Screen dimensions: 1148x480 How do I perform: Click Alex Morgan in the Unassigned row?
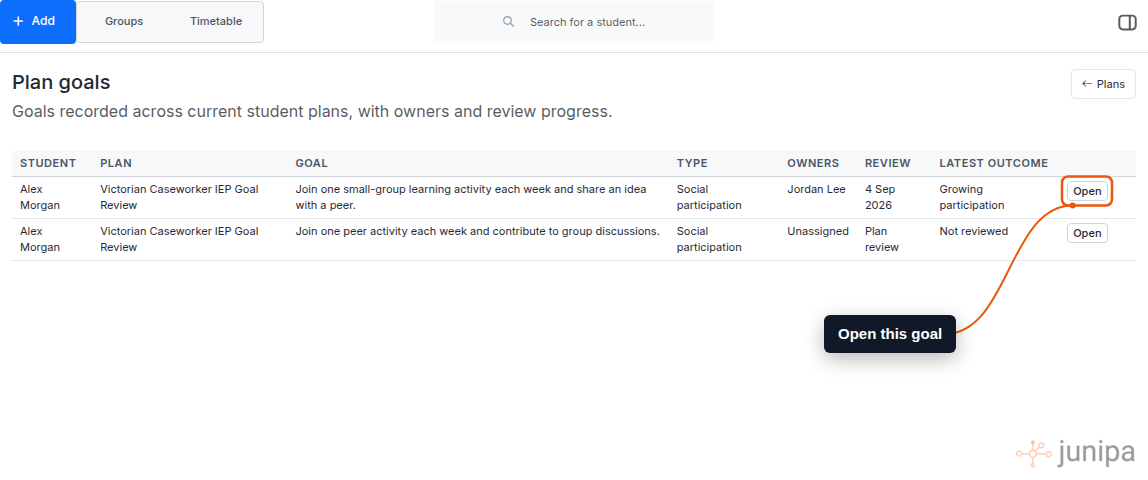(40, 239)
